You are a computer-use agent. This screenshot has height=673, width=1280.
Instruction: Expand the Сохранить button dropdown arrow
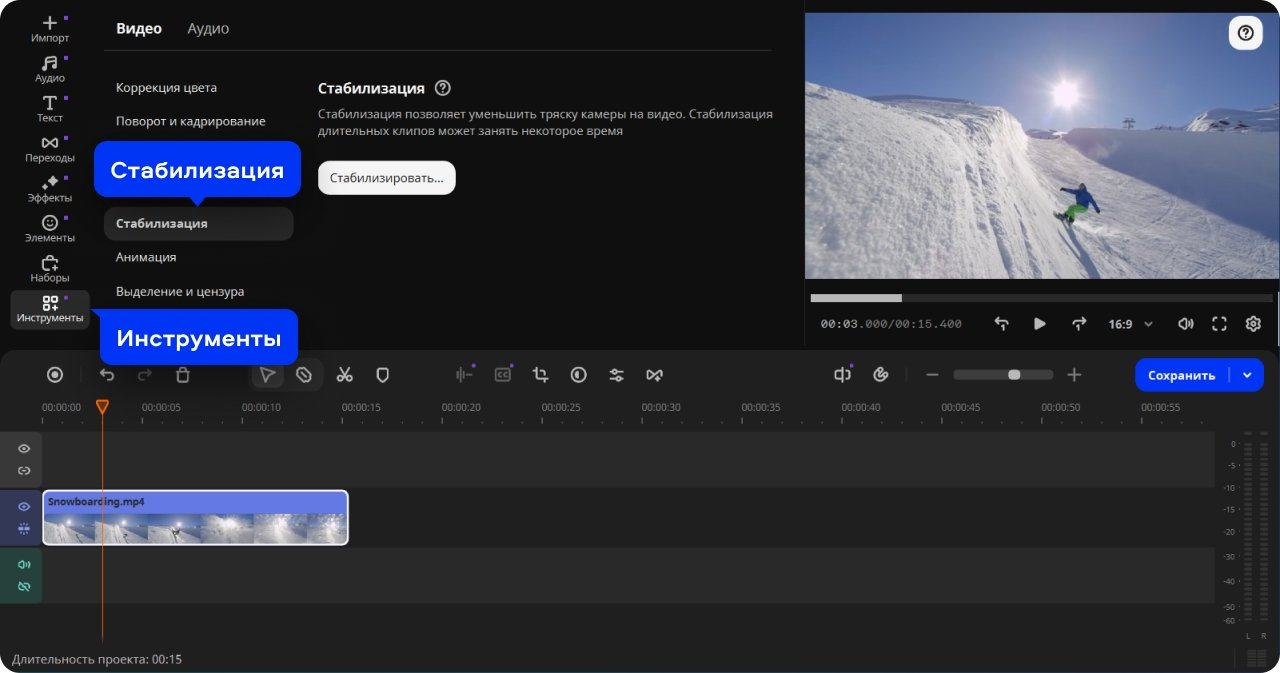tap(1246, 374)
